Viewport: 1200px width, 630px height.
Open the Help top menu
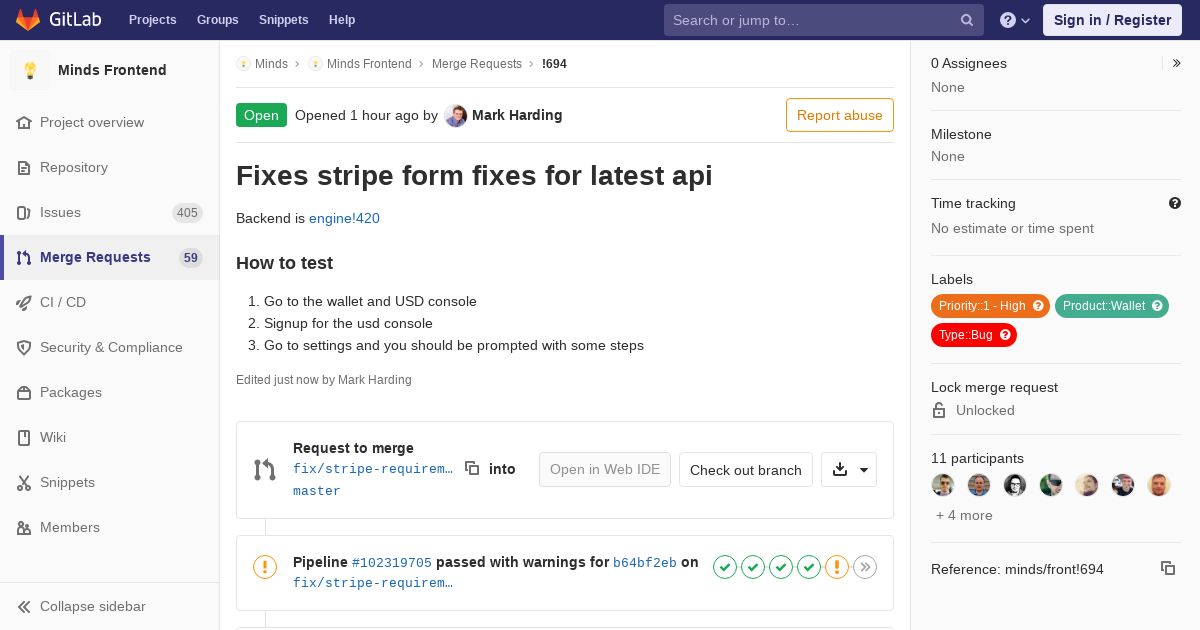tap(342, 20)
